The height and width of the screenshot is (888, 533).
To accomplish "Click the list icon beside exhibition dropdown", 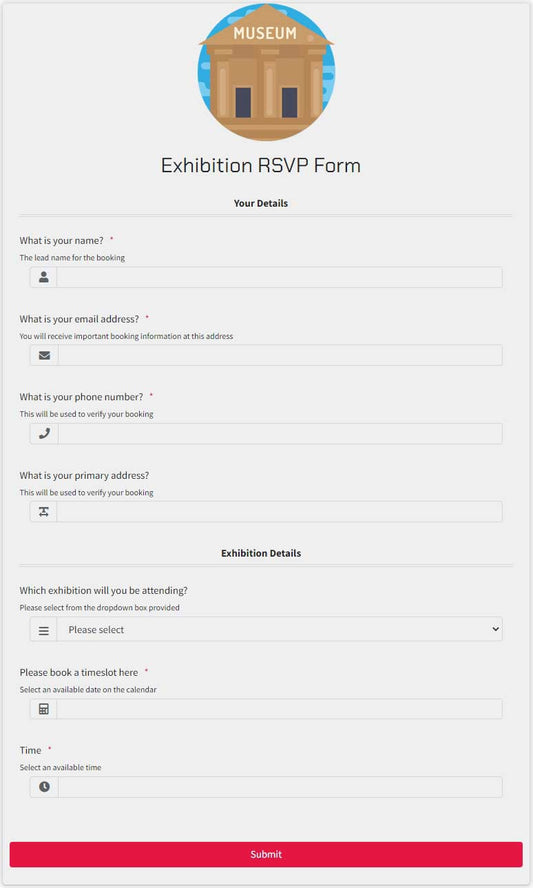I will pyautogui.click(x=44, y=630).
